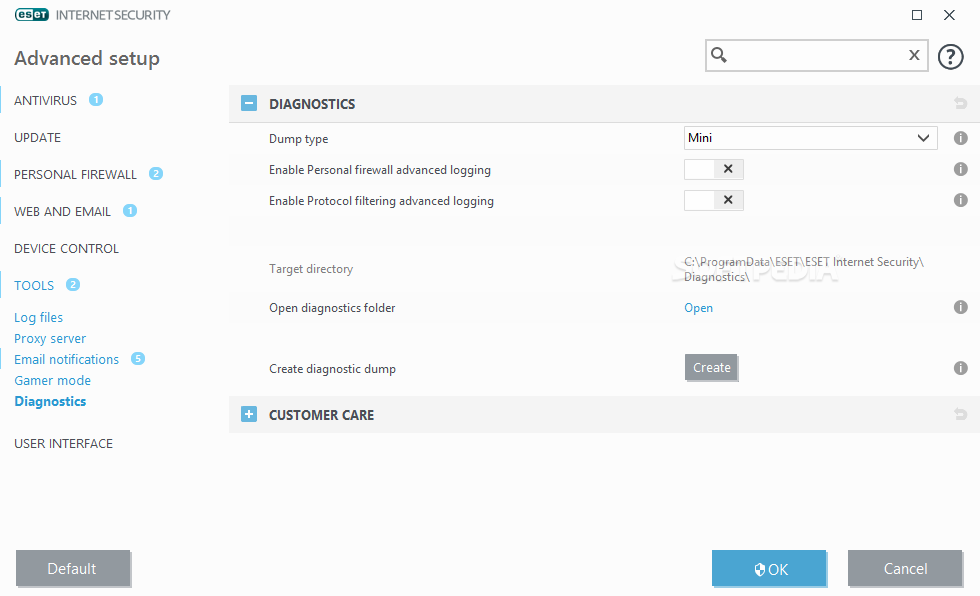
Task: Confirm settings with the OK button
Action: 769,569
